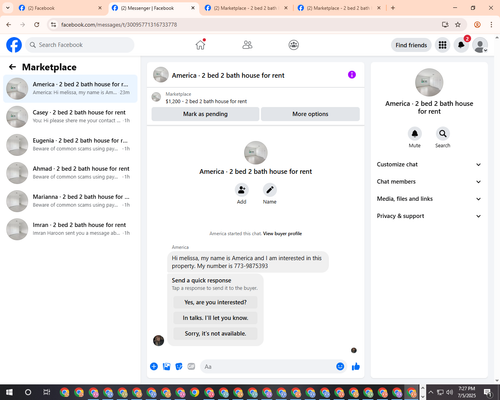Focus the Aa message input field

click(267, 367)
